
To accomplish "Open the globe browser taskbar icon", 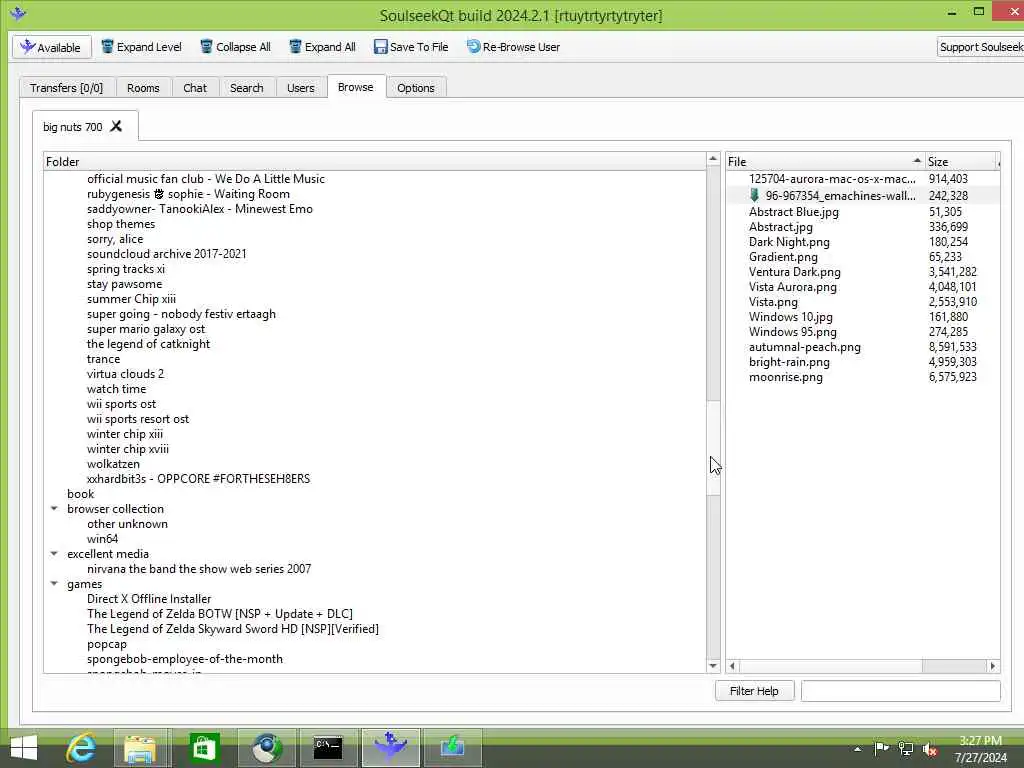I will (x=266, y=748).
